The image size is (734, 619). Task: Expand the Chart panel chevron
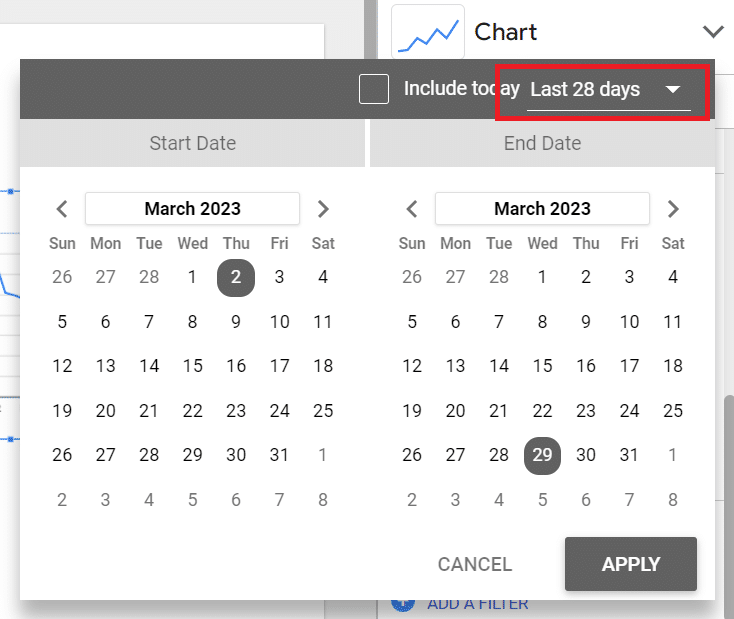(713, 32)
